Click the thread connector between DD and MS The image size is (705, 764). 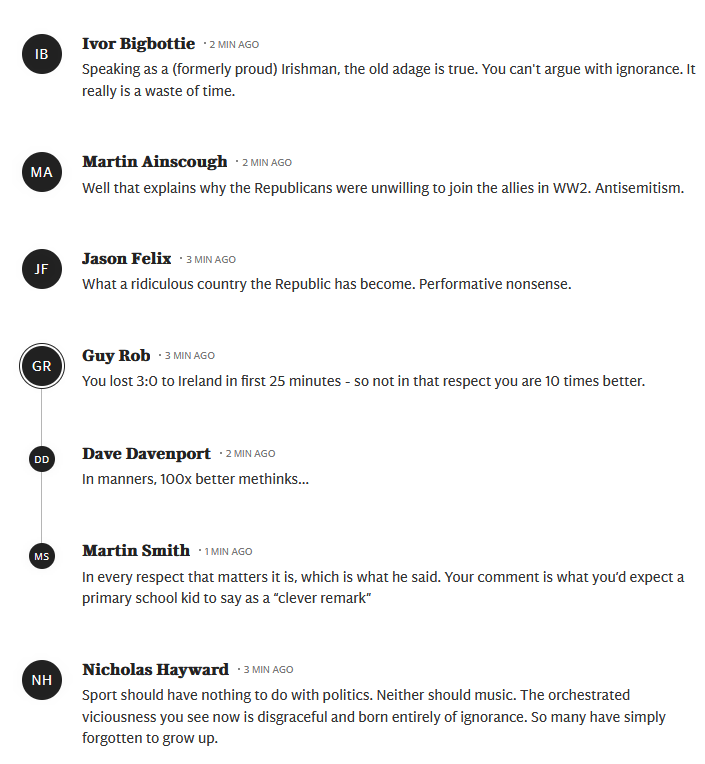tap(41, 508)
